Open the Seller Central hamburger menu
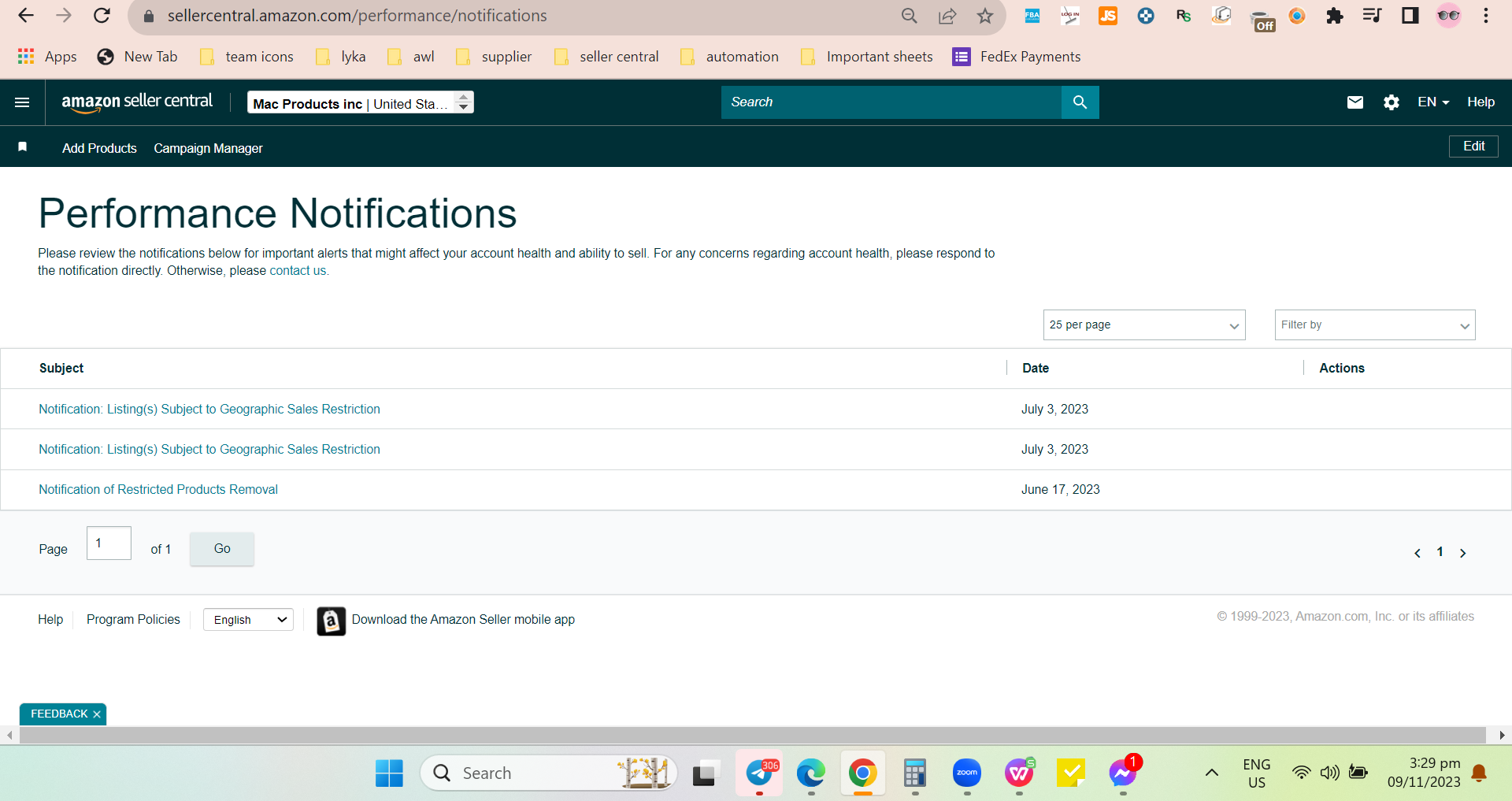1512x801 pixels. 22,102
